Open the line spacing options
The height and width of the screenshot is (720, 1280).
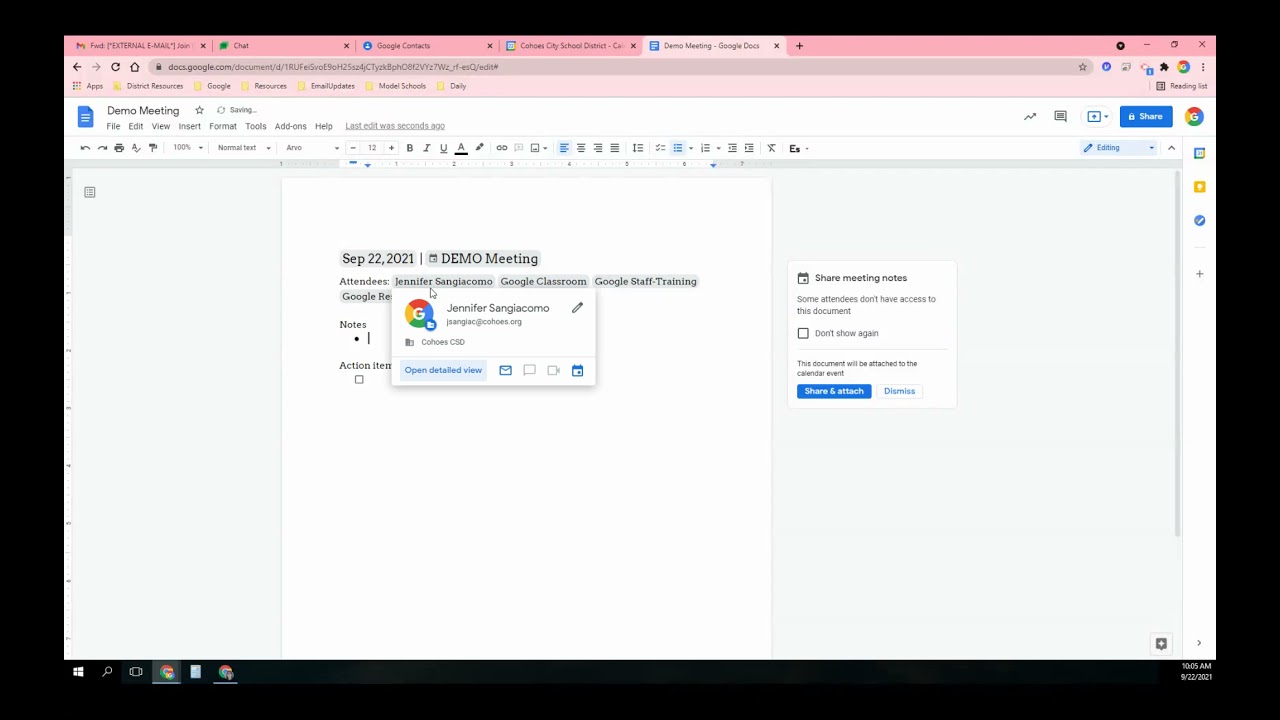click(x=638, y=148)
